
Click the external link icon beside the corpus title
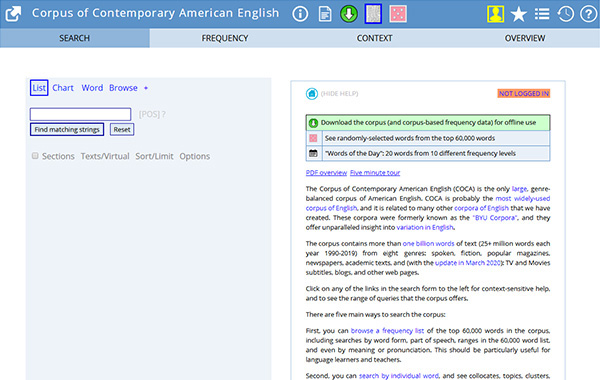(x=13, y=14)
